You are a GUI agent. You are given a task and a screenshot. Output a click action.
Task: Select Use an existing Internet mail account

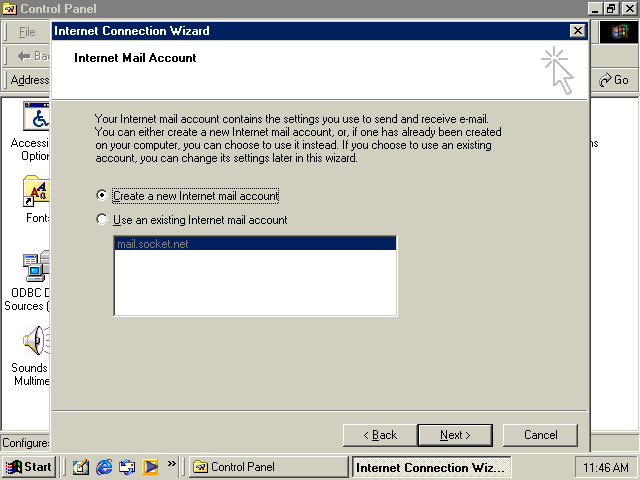pyautogui.click(x=192, y=220)
